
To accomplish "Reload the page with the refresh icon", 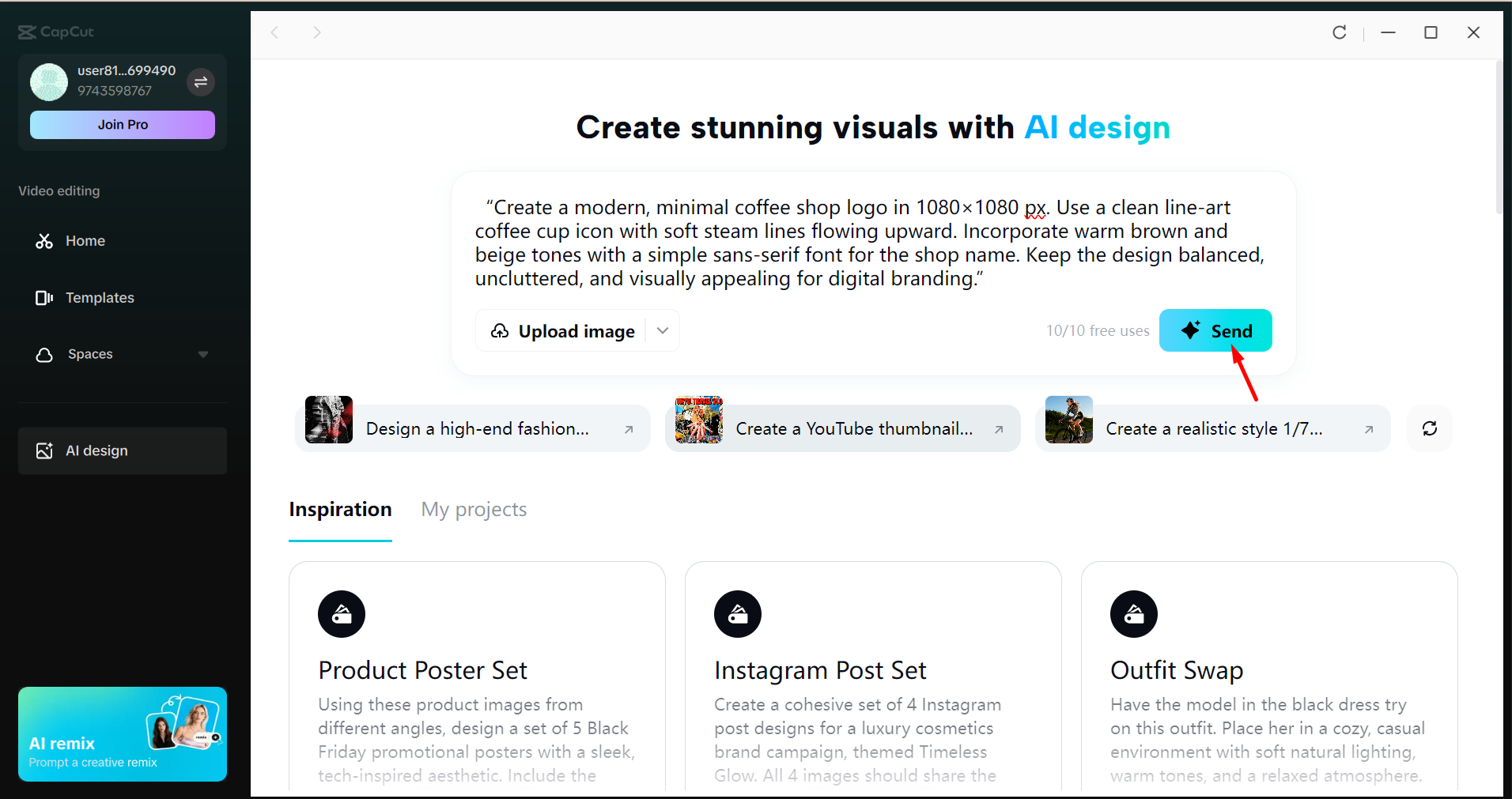I will click(1340, 32).
